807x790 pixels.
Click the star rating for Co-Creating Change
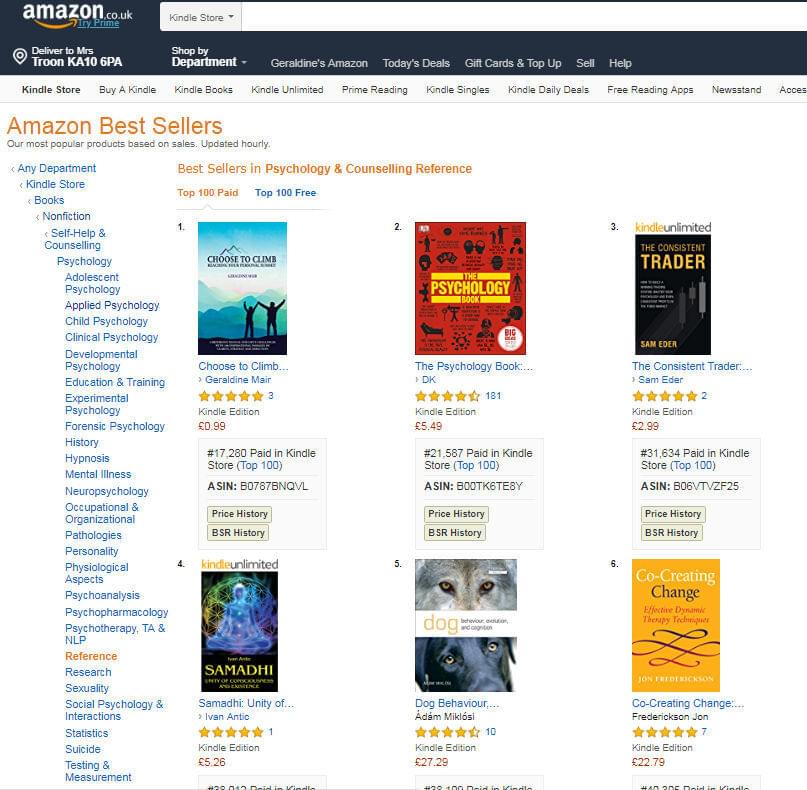664,732
